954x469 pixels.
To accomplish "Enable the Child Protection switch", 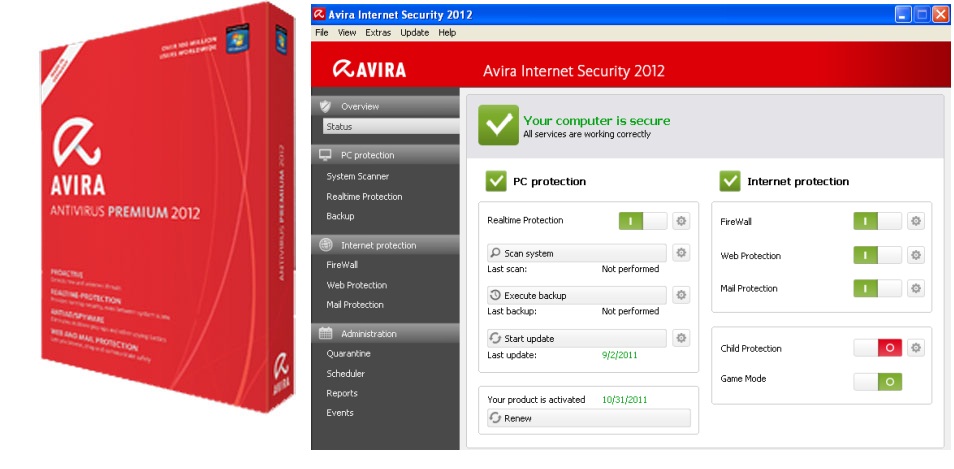I will pyautogui.click(x=877, y=348).
